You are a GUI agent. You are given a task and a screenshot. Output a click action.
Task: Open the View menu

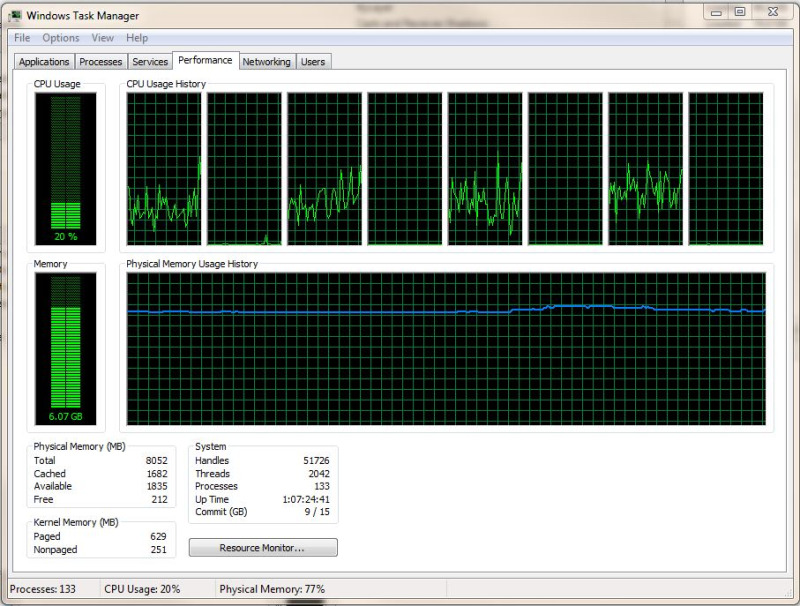pos(102,37)
